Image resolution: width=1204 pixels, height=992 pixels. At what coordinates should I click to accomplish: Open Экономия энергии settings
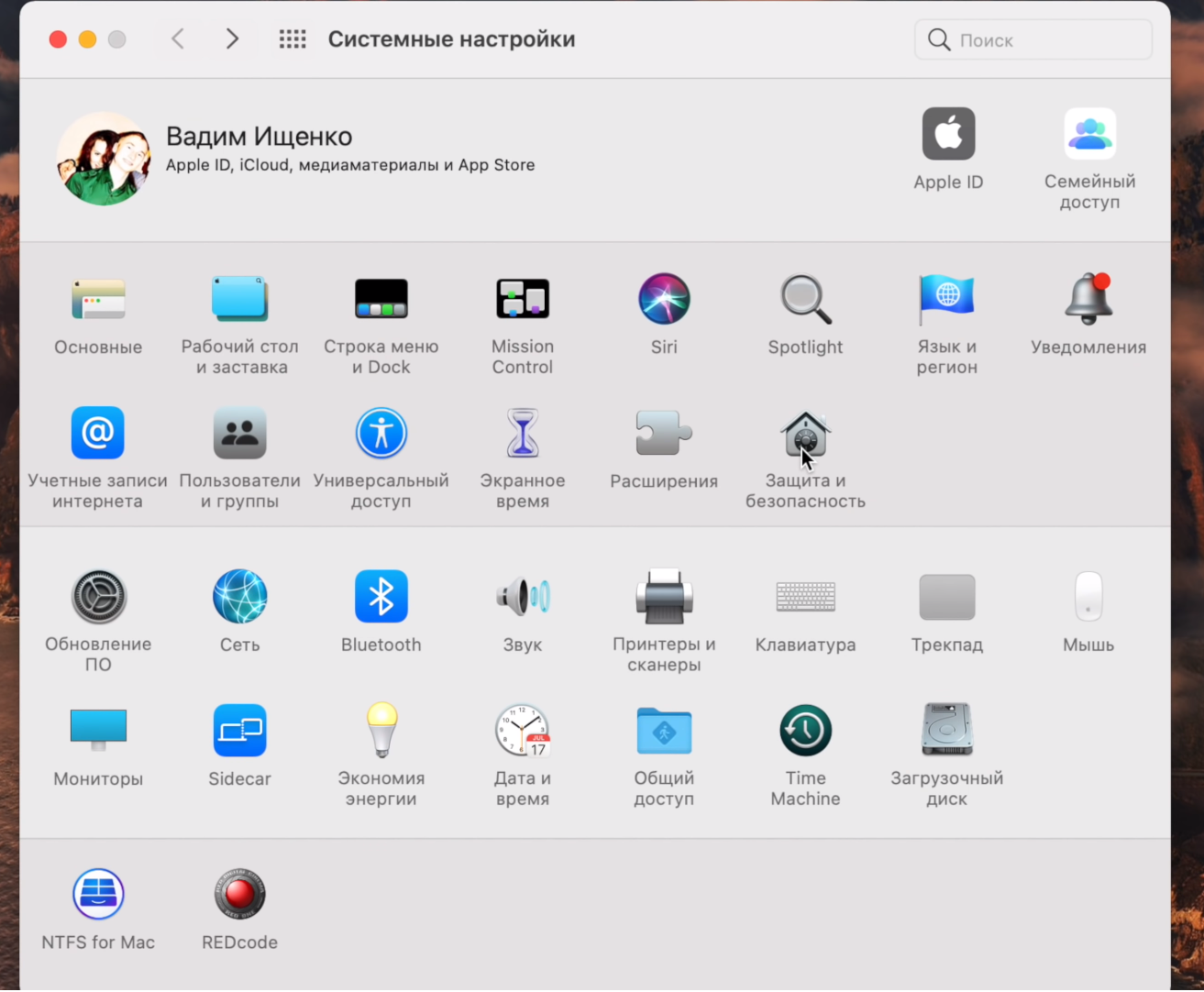(x=381, y=731)
